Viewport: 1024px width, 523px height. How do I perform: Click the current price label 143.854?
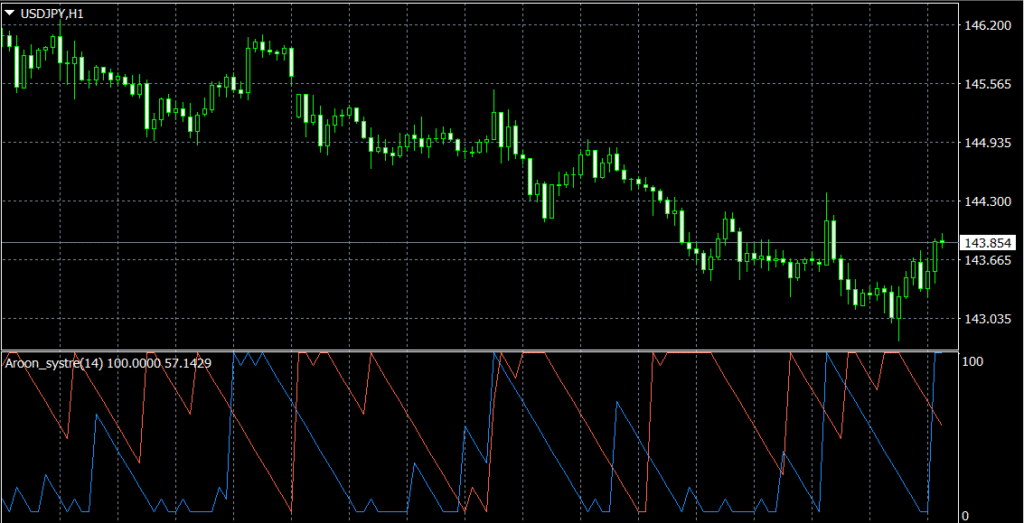click(x=988, y=243)
